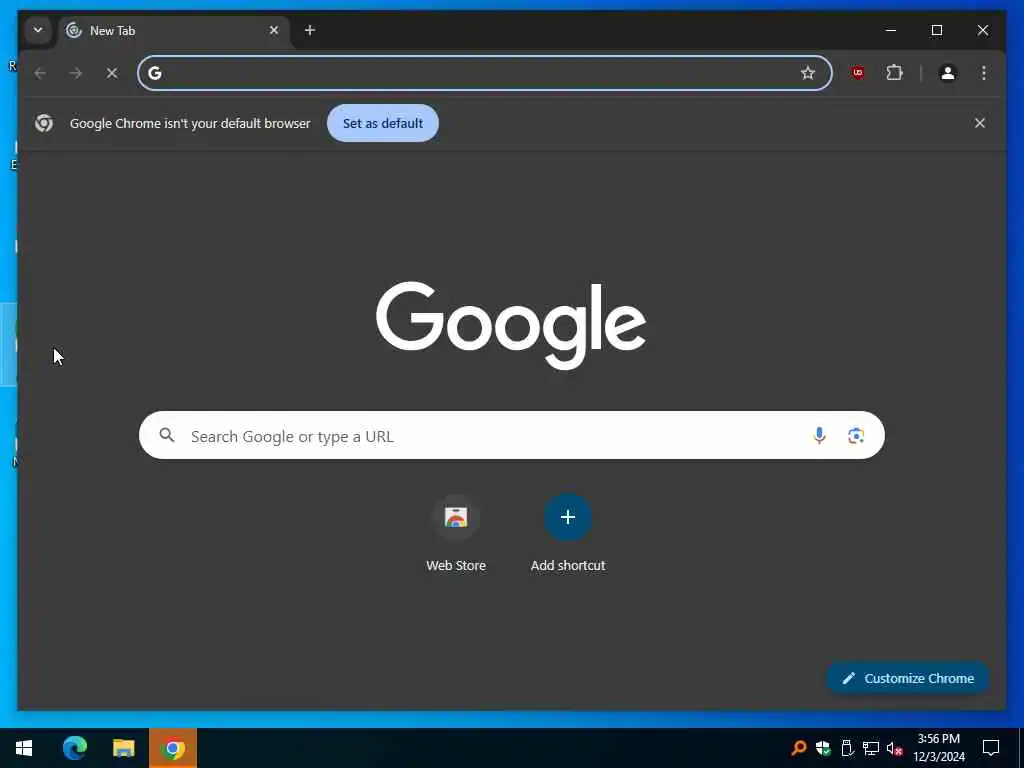Open the uBlock Origin extension icon
The height and width of the screenshot is (768, 1024).
pyautogui.click(x=858, y=73)
